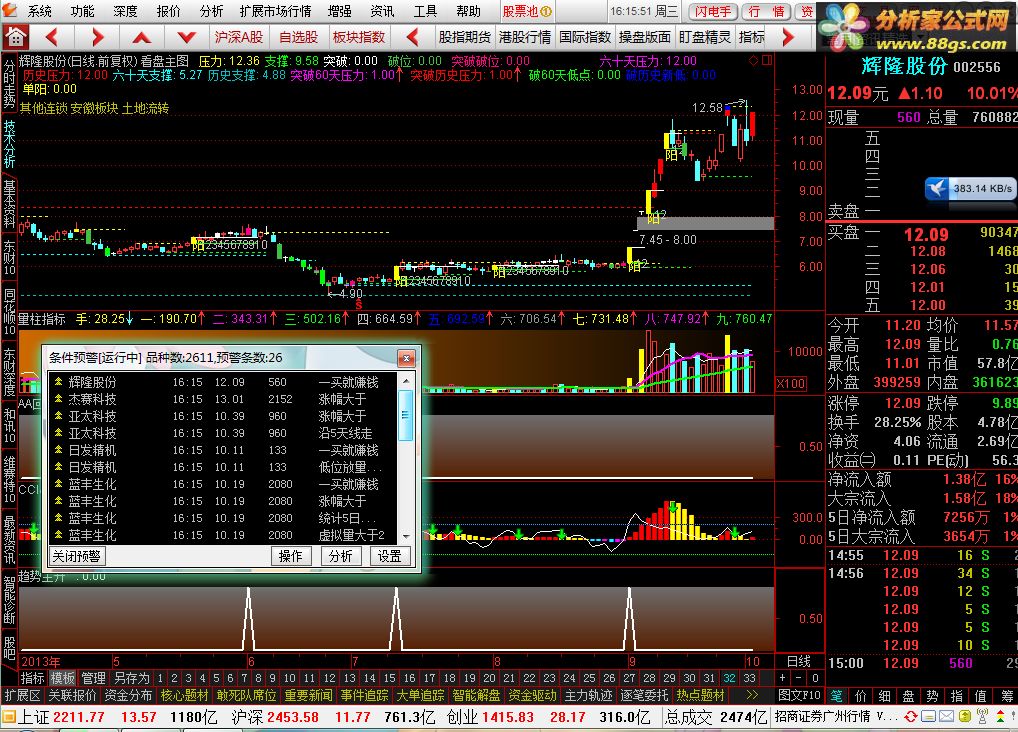Open the 扩展市场行情 menu
Image resolution: width=1018 pixels, height=732 pixels.
coord(275,11)
